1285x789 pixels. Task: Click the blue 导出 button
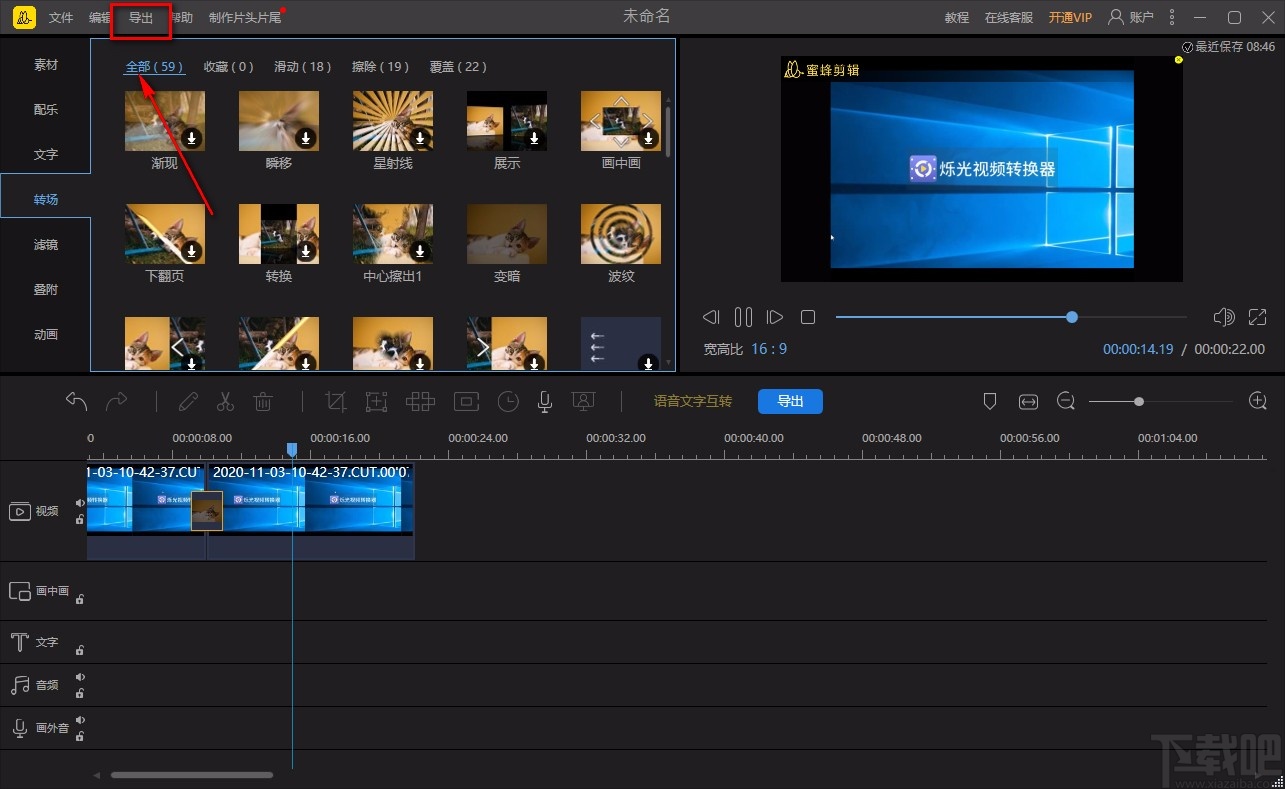pyautogui.click(x=790, y=401)
